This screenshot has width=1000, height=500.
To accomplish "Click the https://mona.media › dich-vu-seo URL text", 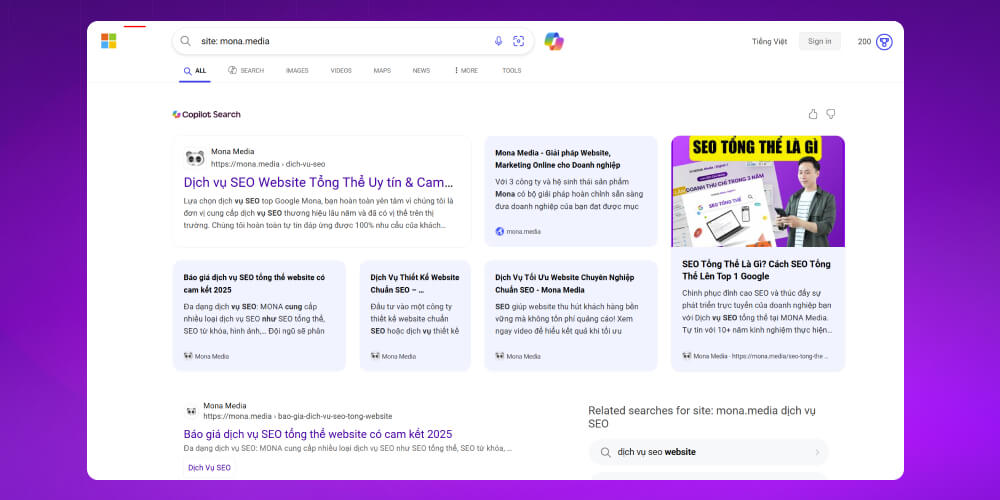I will click(x=268, y=164).
